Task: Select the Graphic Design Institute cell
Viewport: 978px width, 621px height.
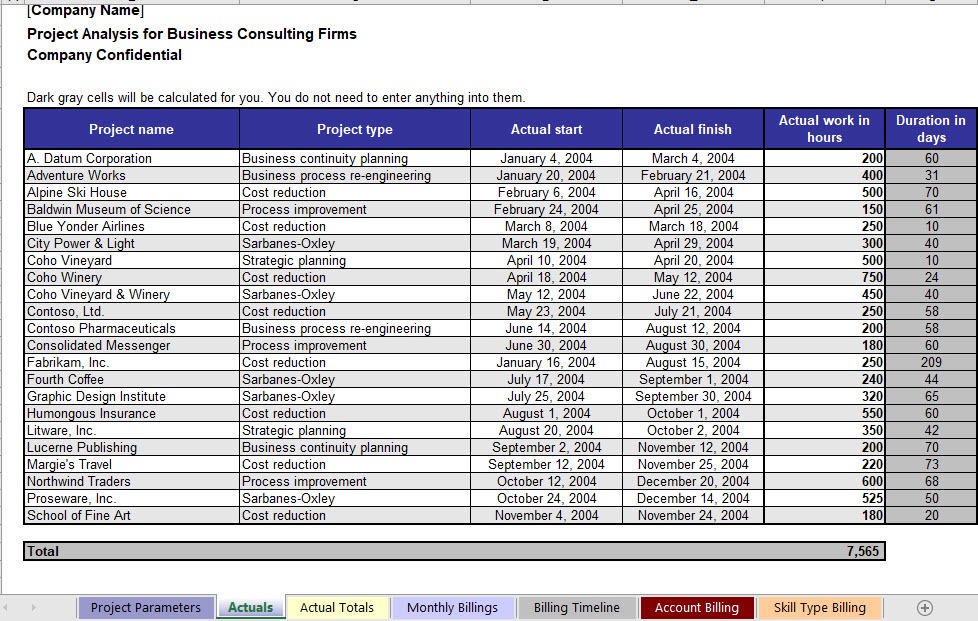Action: pyautogui.click(x=132, y=397)
